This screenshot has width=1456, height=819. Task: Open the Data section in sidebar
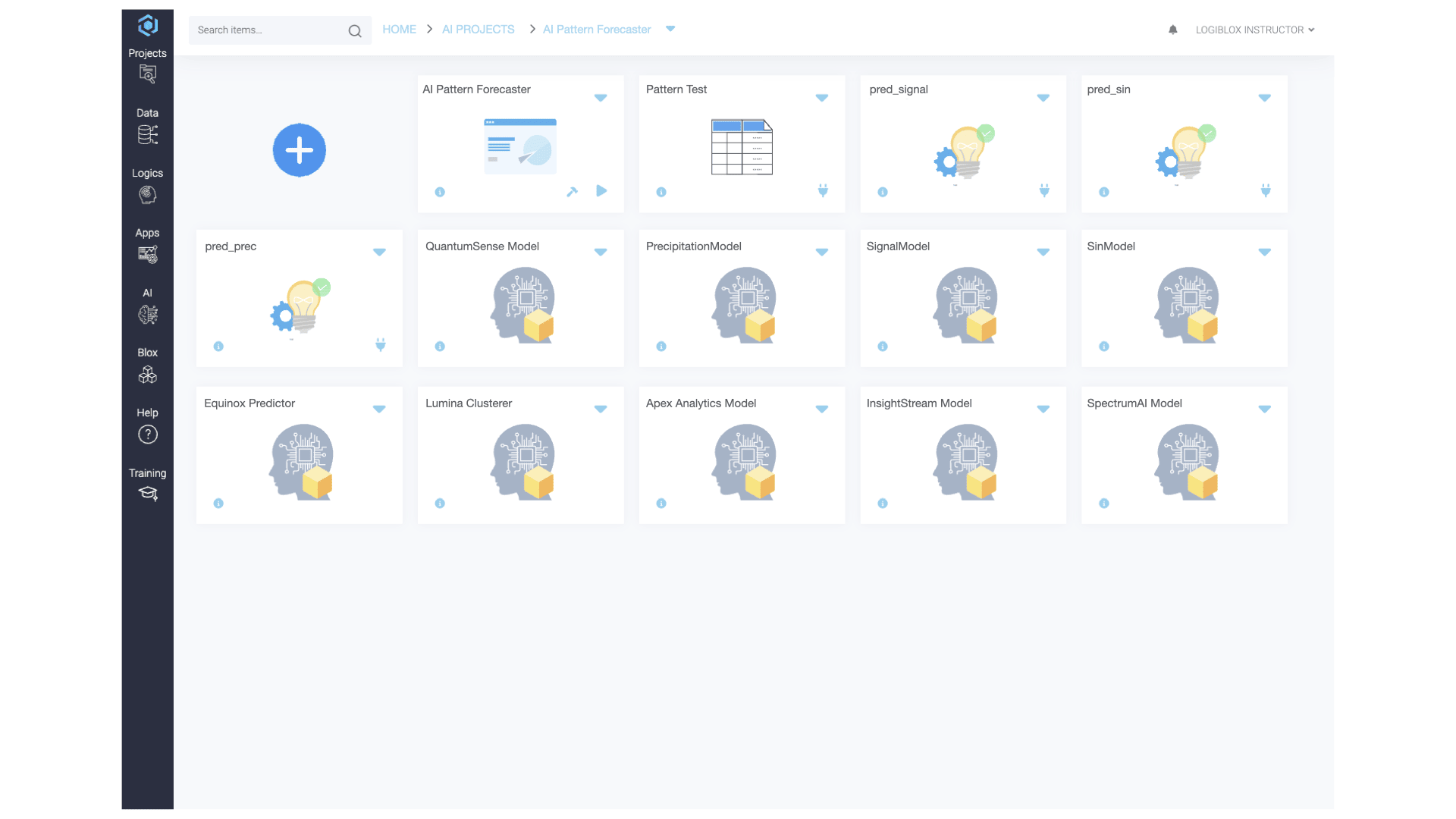pyautogui.click(x=147, y=126)
